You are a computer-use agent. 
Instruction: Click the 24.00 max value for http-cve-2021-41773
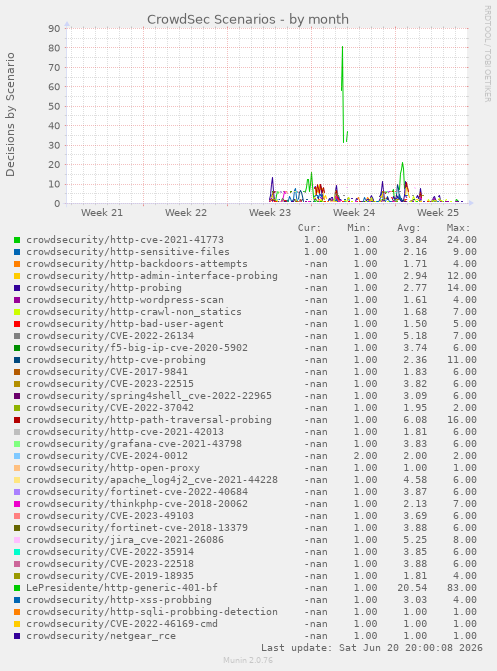point(462,240)
